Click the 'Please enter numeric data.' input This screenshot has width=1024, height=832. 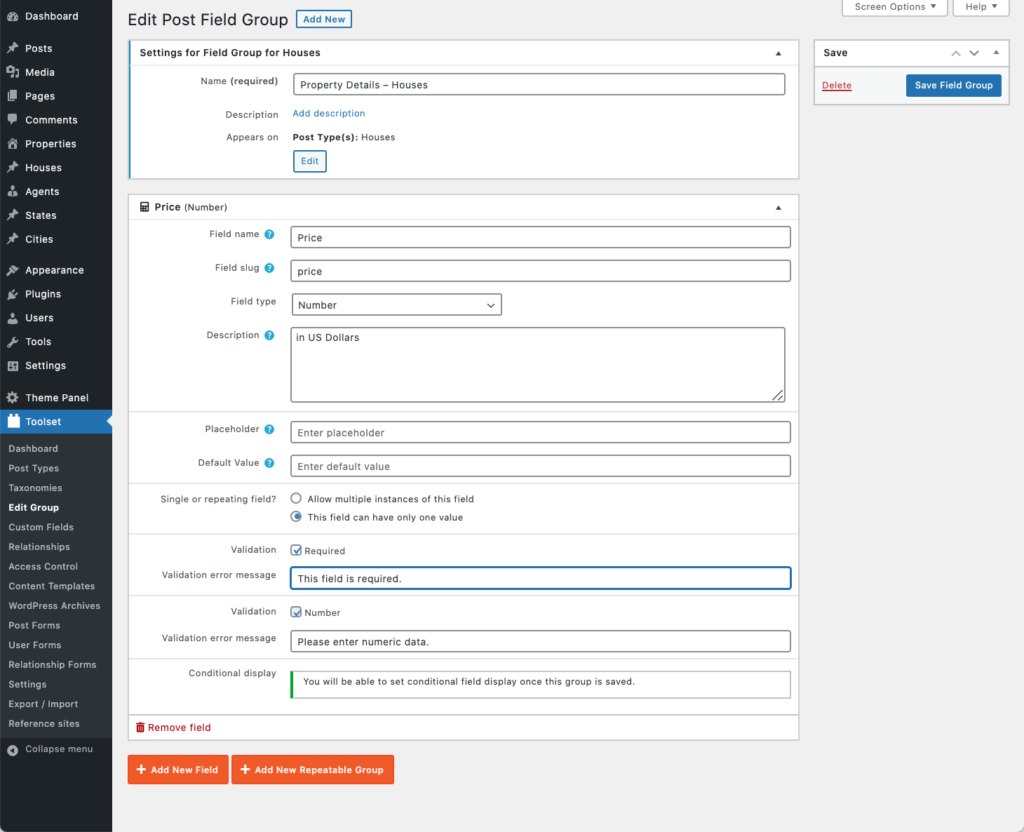[540, 641]
